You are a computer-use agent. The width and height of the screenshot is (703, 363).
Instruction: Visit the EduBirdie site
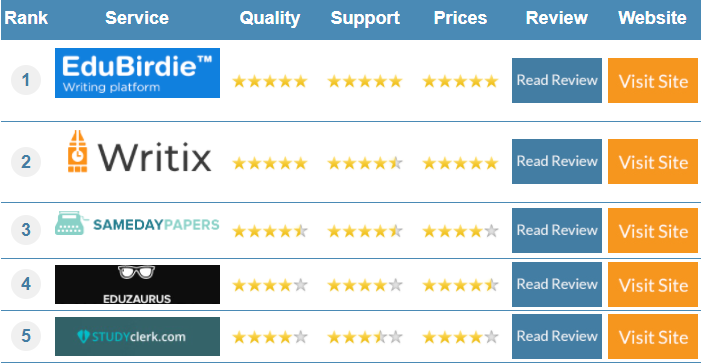[x=653, y=80]
